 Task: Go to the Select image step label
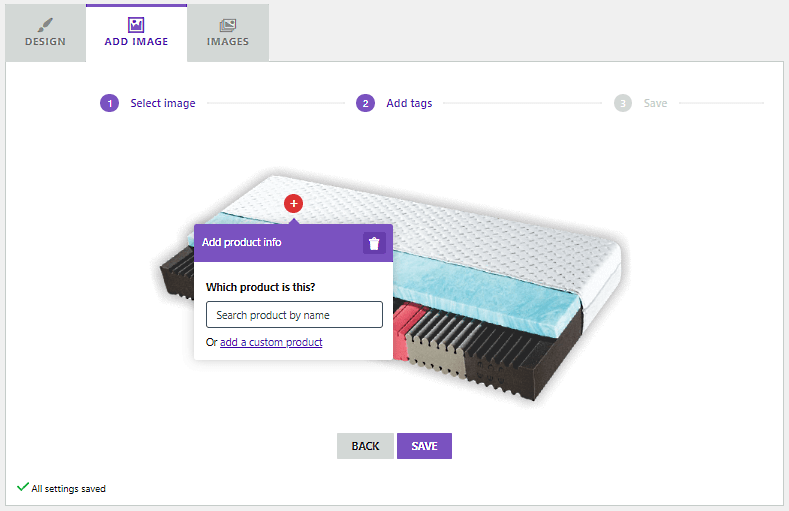coord(163,103)
